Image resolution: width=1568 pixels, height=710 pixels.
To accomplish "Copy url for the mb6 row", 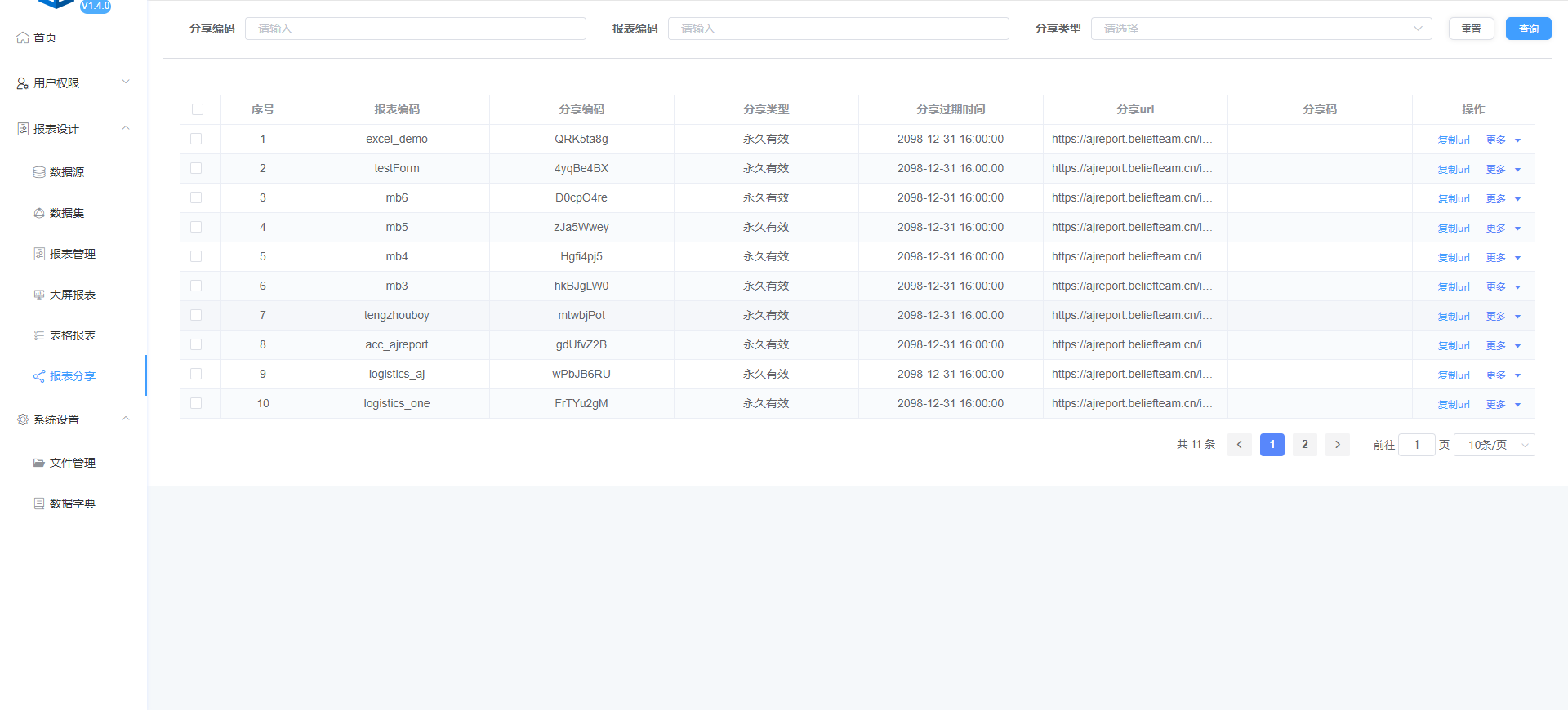I will (x=1454, y=199).
